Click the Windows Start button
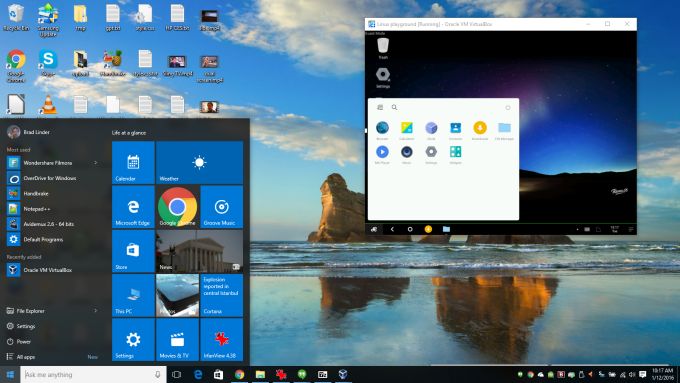The height and width of the screenshot is (383, 680). pyautogui.click(x=10, y=374)
